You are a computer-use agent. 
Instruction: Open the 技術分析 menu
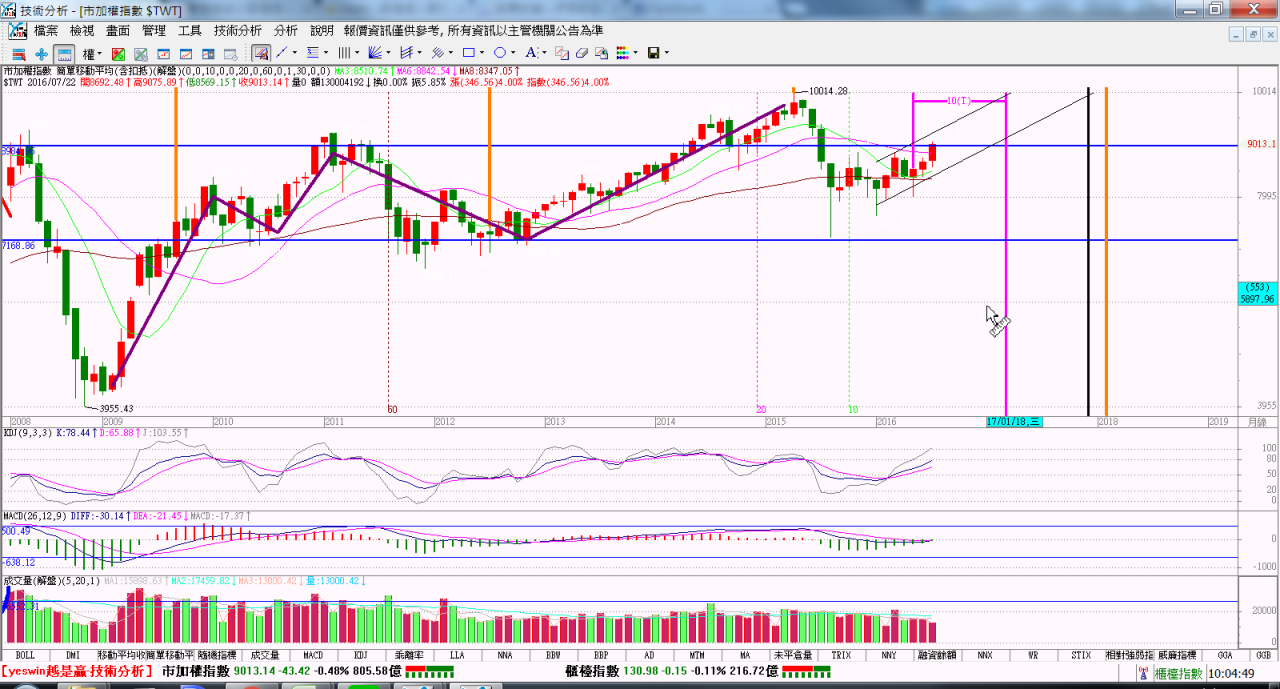(x=238, y=31)
